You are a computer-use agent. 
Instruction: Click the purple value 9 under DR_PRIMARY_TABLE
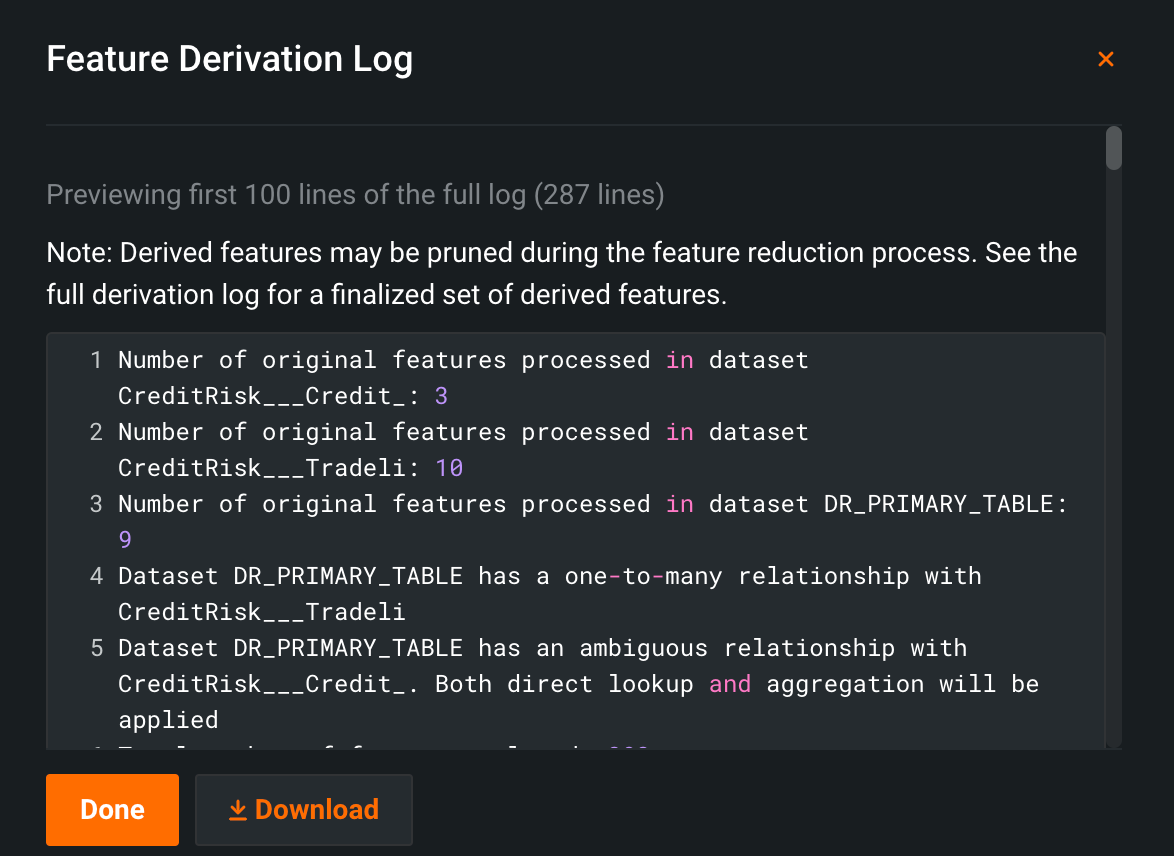(125, 540)
